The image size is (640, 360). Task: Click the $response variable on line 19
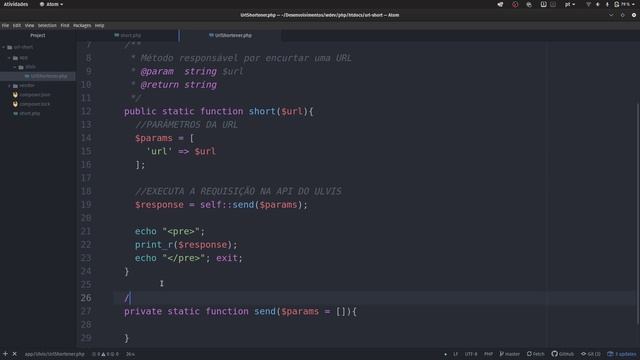[x=159, y=205]
